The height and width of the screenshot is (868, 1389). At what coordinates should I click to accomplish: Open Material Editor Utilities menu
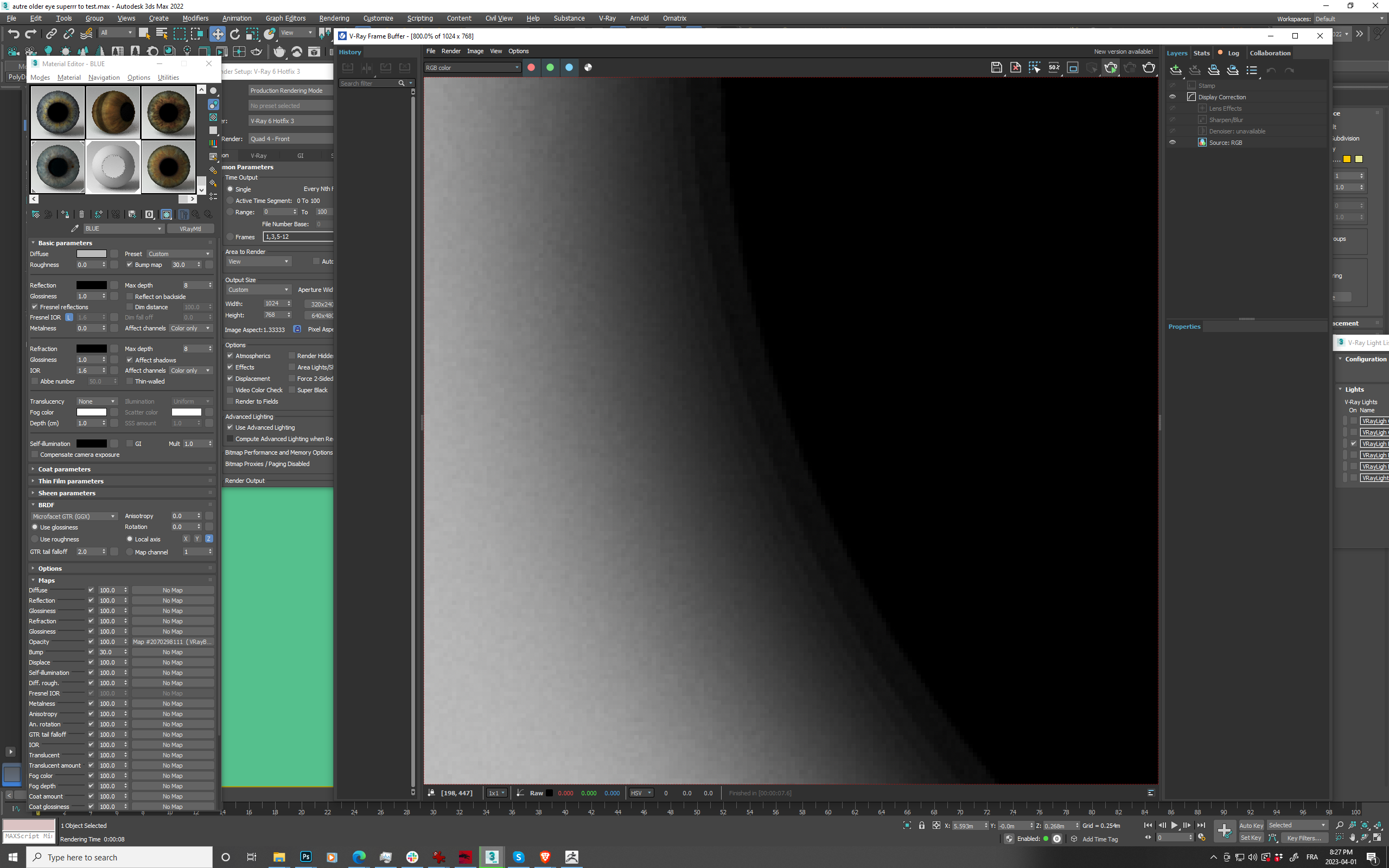click(x=168, y=78)
